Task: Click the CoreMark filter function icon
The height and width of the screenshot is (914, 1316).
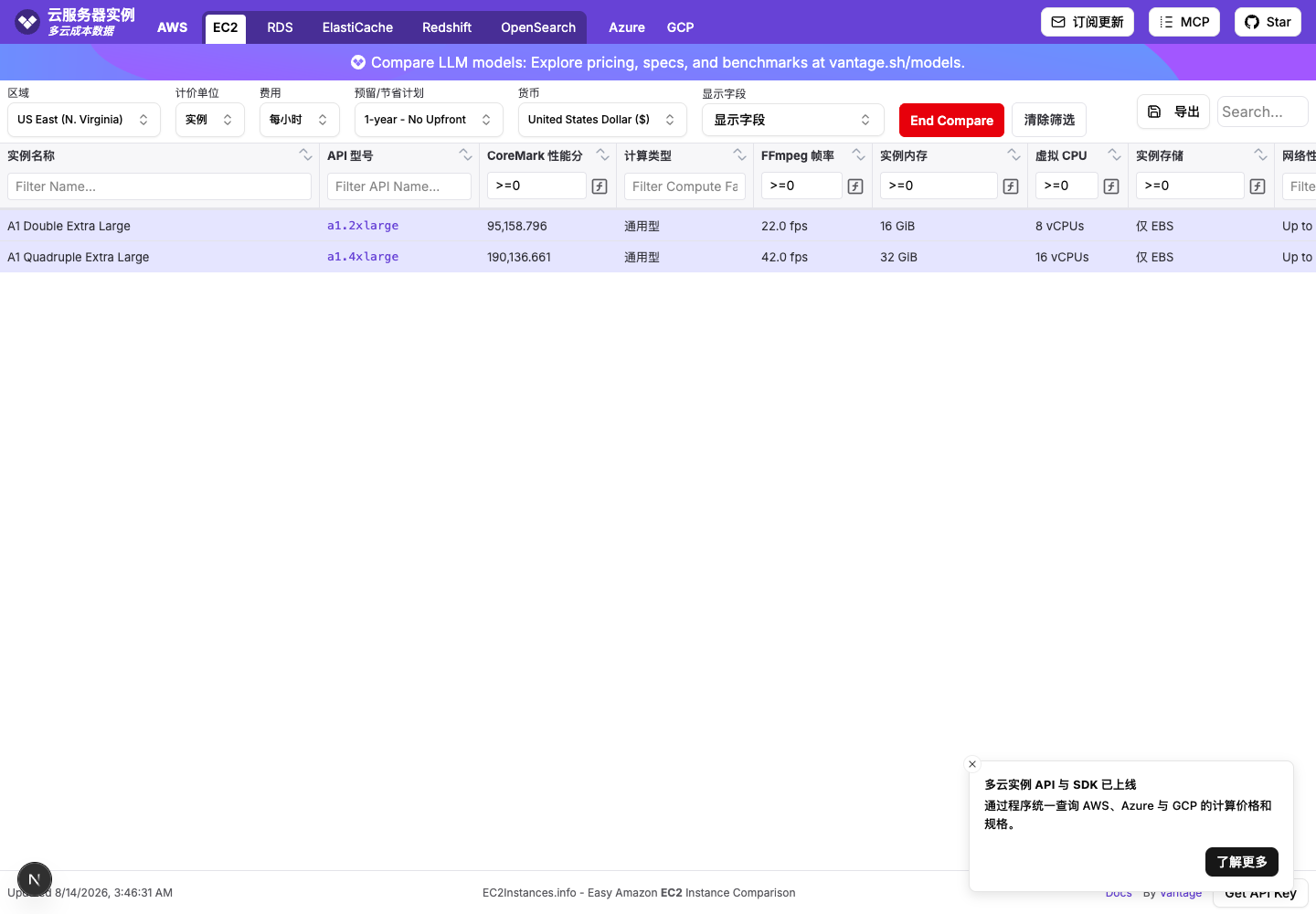Action: tap(600, 186)
